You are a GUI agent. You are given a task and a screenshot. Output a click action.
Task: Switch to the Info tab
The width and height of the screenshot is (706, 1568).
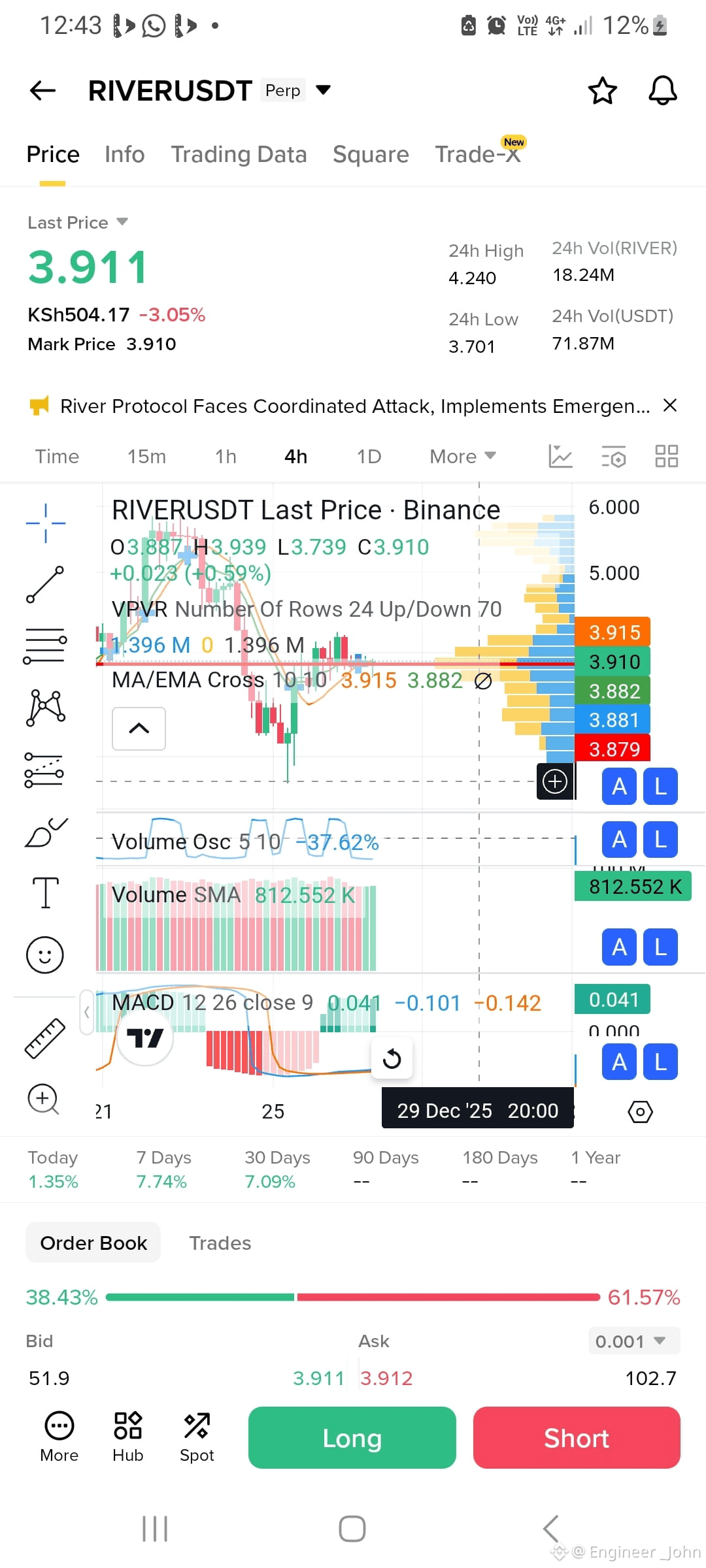pyautogui.click(x=125, y=154)
